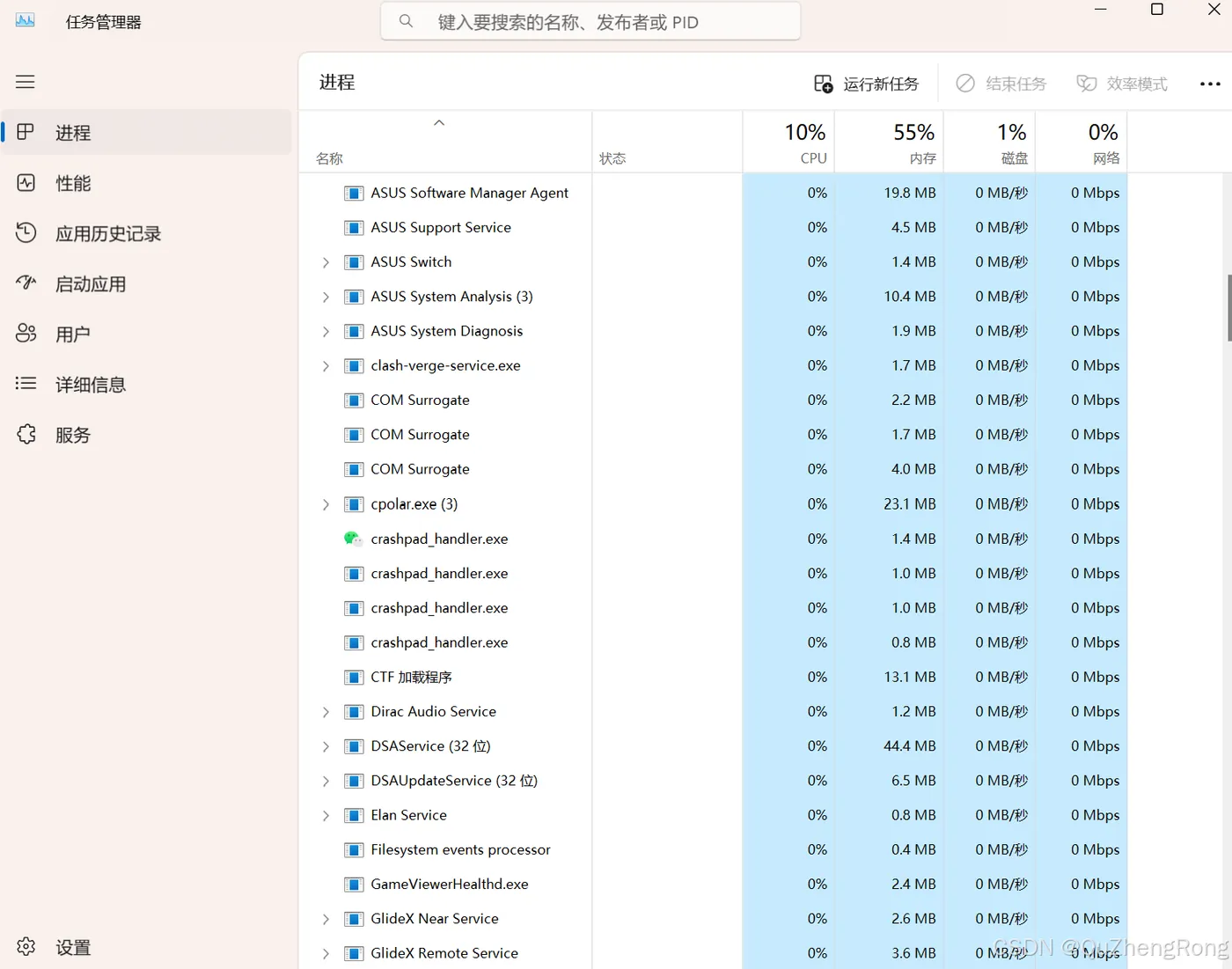Click the Users icon in the sidebar
This screenshot has height=969, width=1232.
tap(26, 334)
